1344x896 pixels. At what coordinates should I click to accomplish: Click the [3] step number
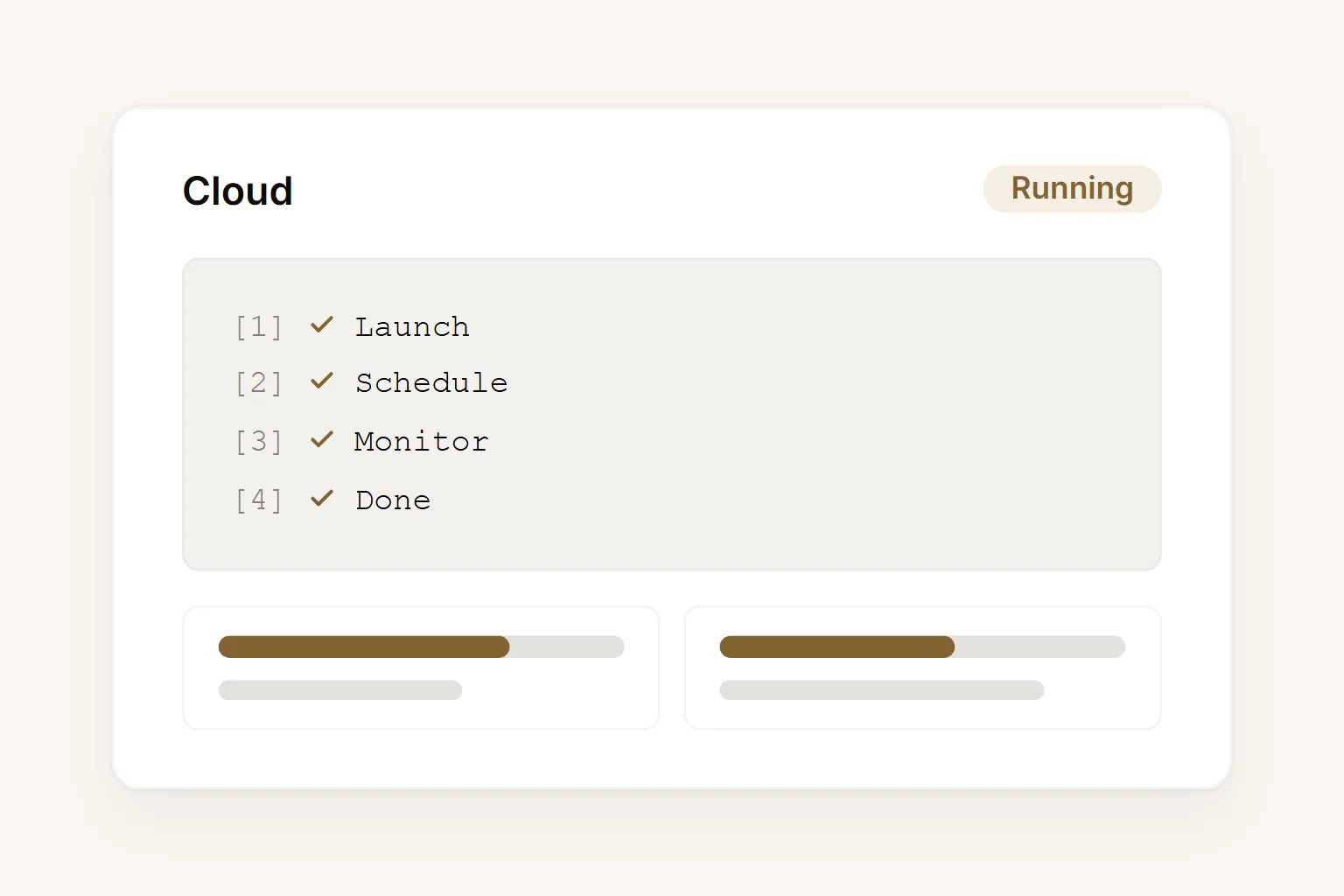tap(258, 441)
